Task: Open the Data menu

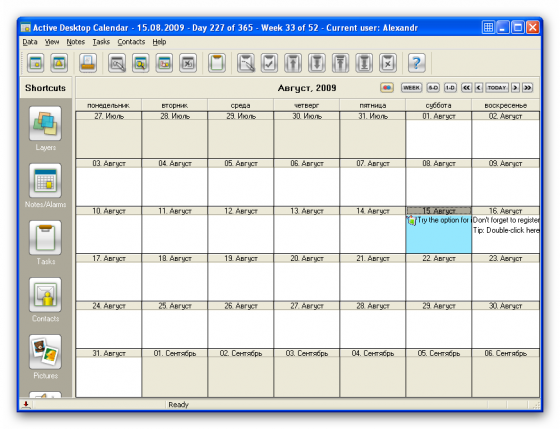Action: pyautogui.click(x=30, y=42)
